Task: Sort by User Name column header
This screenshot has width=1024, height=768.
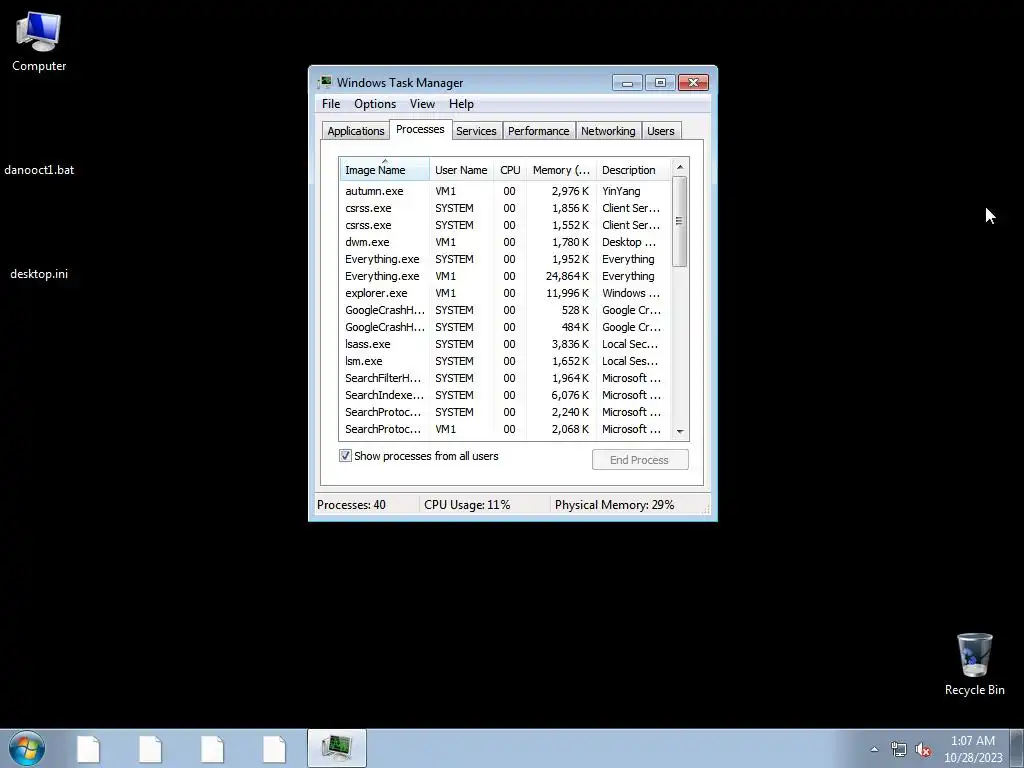Action: pos(461,170)
